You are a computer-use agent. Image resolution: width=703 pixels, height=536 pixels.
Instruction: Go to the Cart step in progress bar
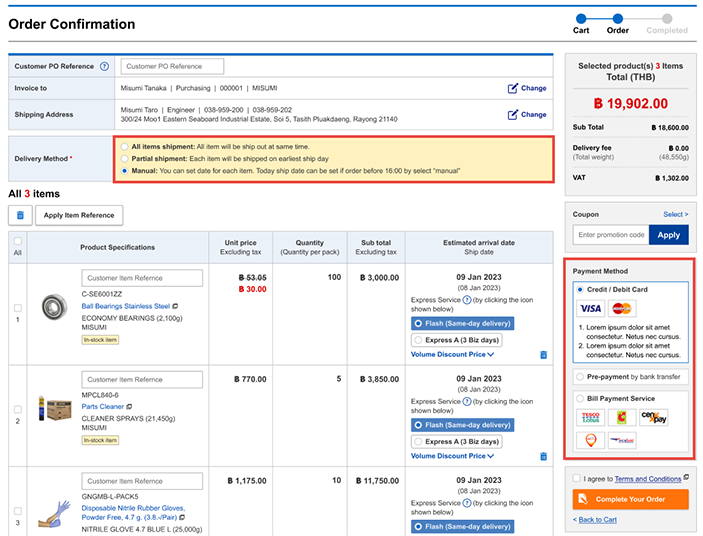(580, 17)
